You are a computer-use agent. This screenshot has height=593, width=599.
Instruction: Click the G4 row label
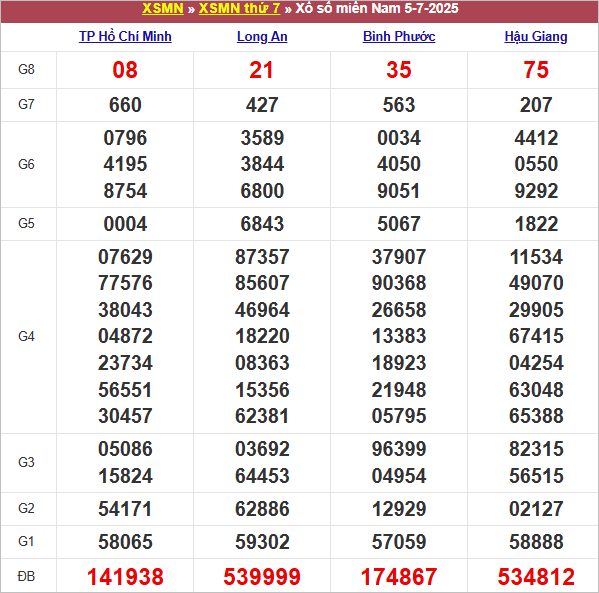pos(26,337)
